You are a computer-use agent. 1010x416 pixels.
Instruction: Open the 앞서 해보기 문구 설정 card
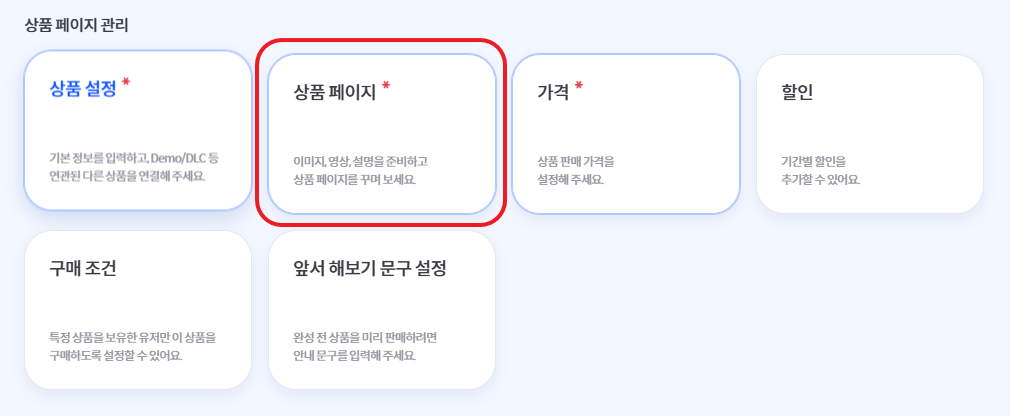coord(382,310)
